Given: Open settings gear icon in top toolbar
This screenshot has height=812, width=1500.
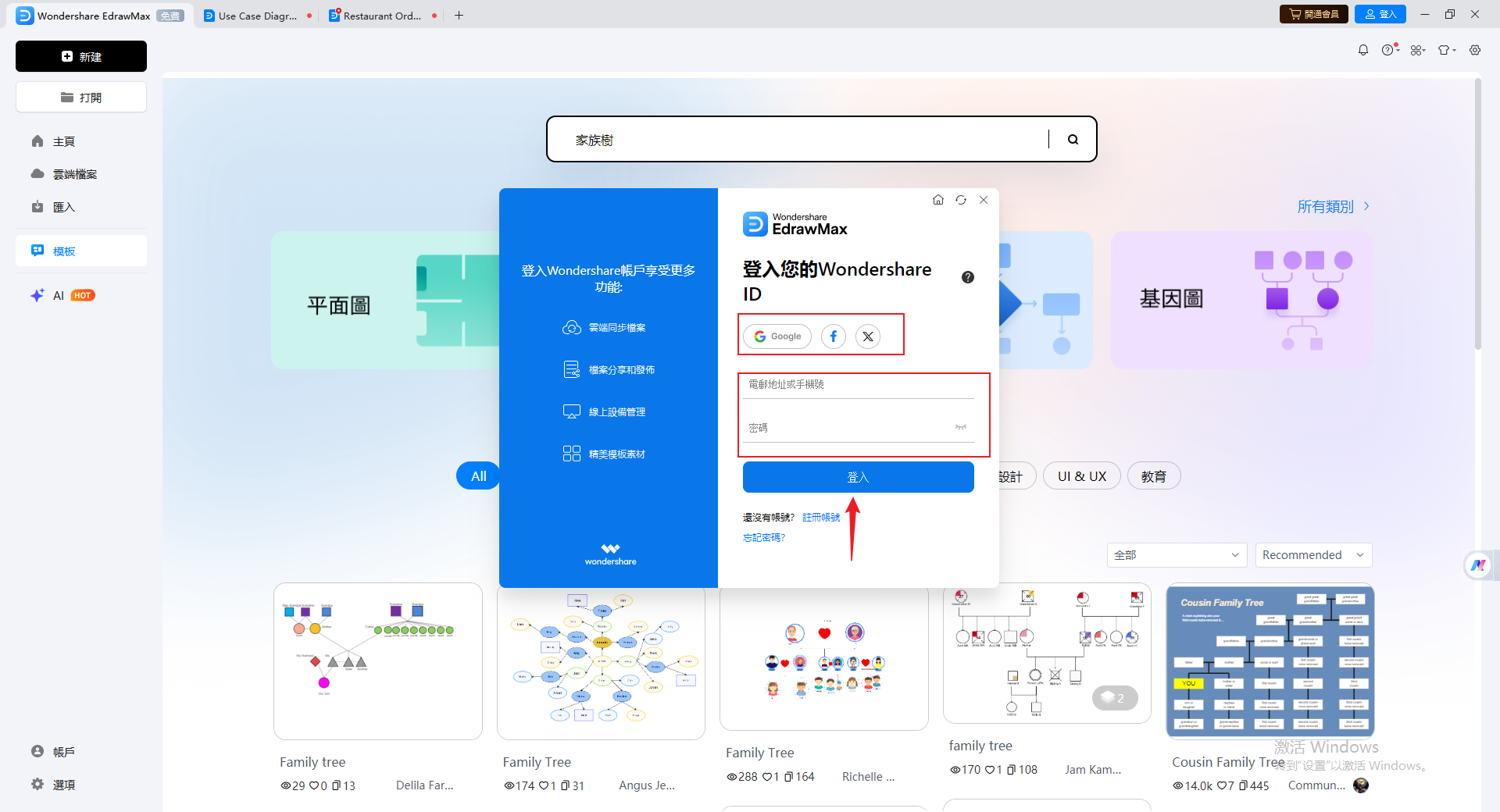Looking at the screenshot, I should click(x=1475, y=50).
